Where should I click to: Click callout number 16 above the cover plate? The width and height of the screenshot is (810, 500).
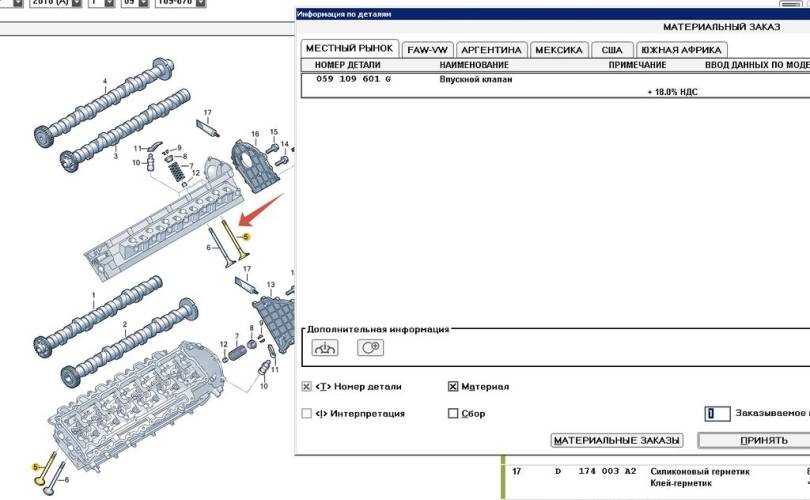coord(255,134)
